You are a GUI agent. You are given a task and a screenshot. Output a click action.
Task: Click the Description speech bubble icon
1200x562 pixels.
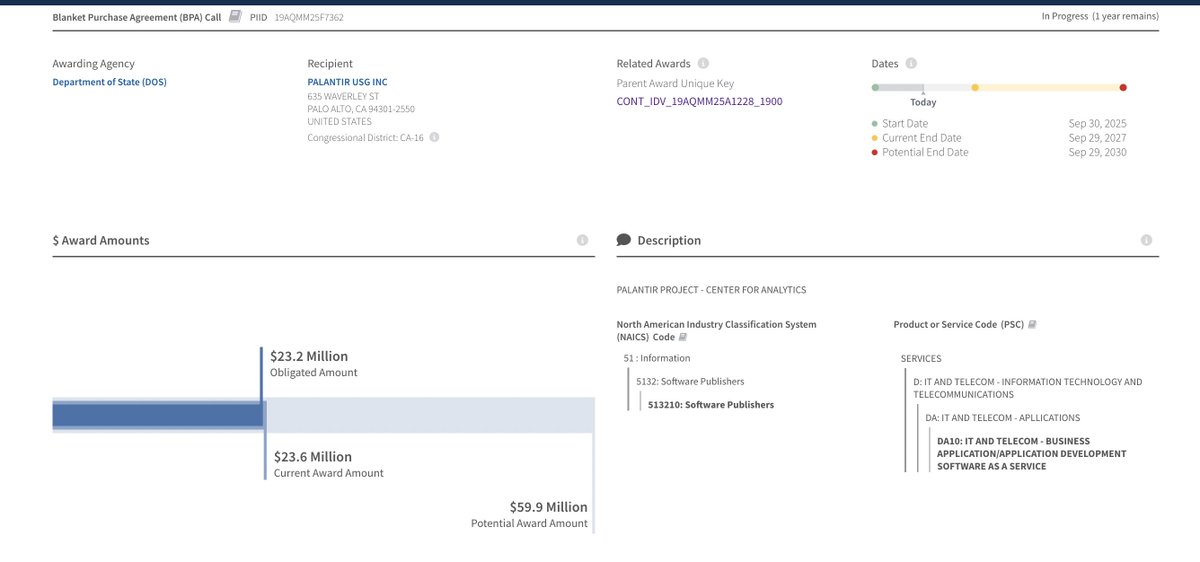(624, 240)
